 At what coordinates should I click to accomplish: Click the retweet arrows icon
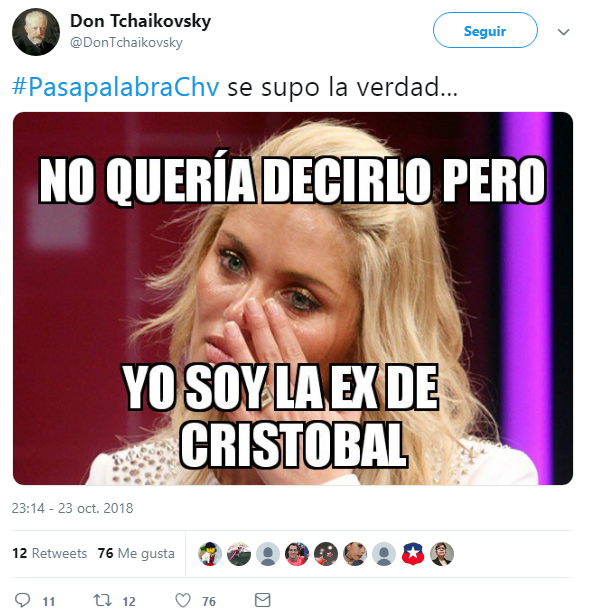click(x=102, y=600)
